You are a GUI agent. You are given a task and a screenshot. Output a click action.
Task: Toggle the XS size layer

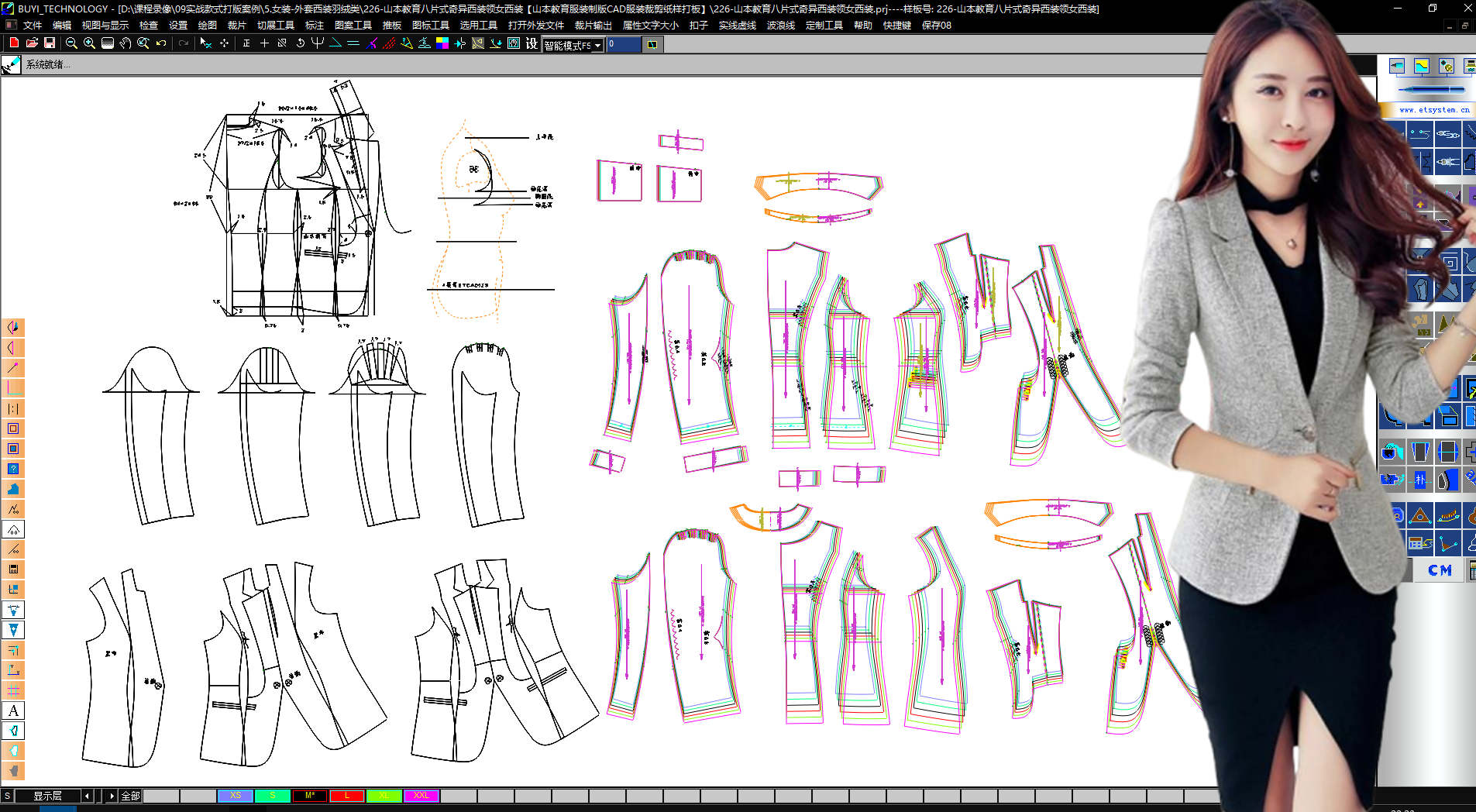(236, 796)
